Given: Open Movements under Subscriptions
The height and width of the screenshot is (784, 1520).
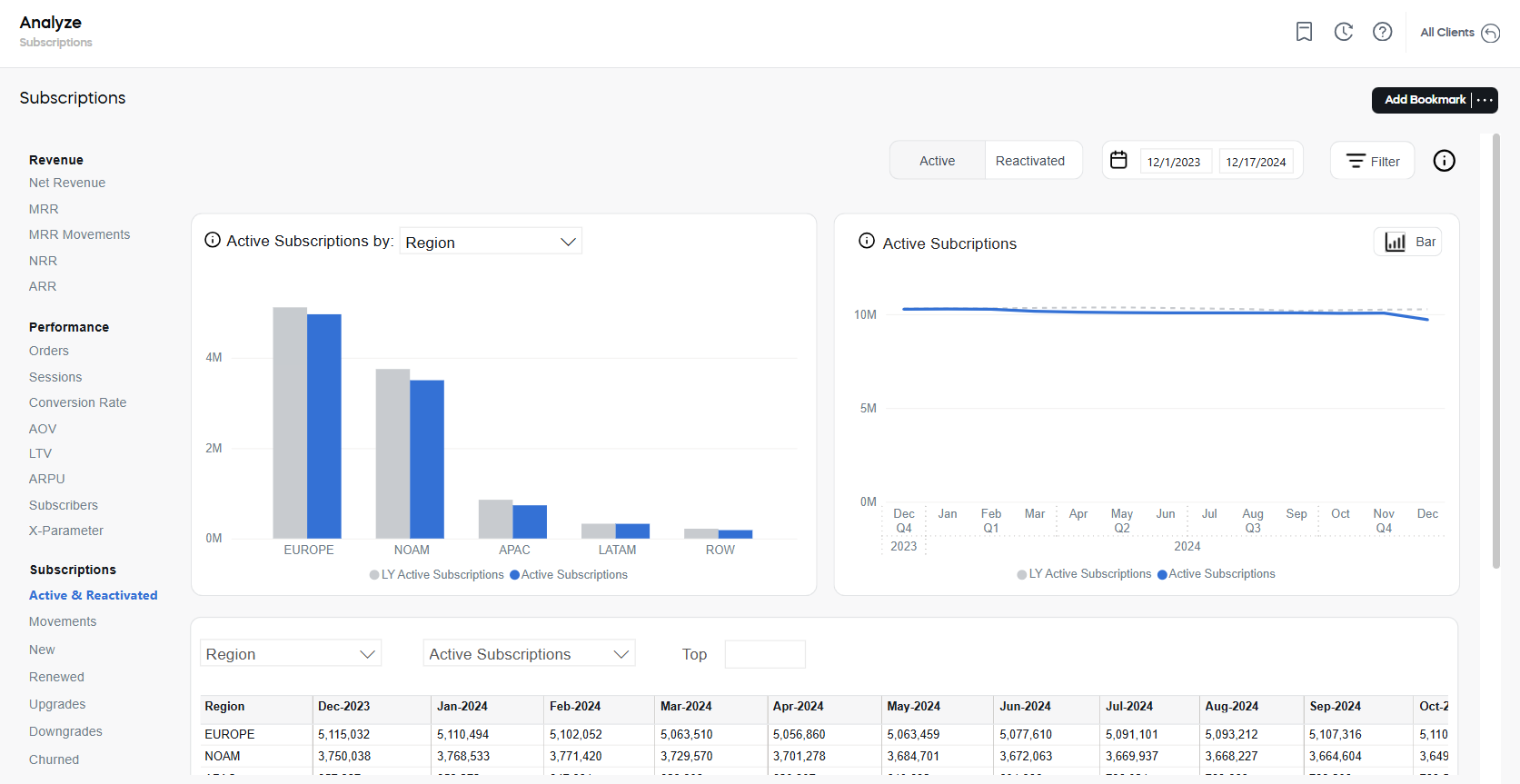Looking at the screenshot, I should 63,621.
